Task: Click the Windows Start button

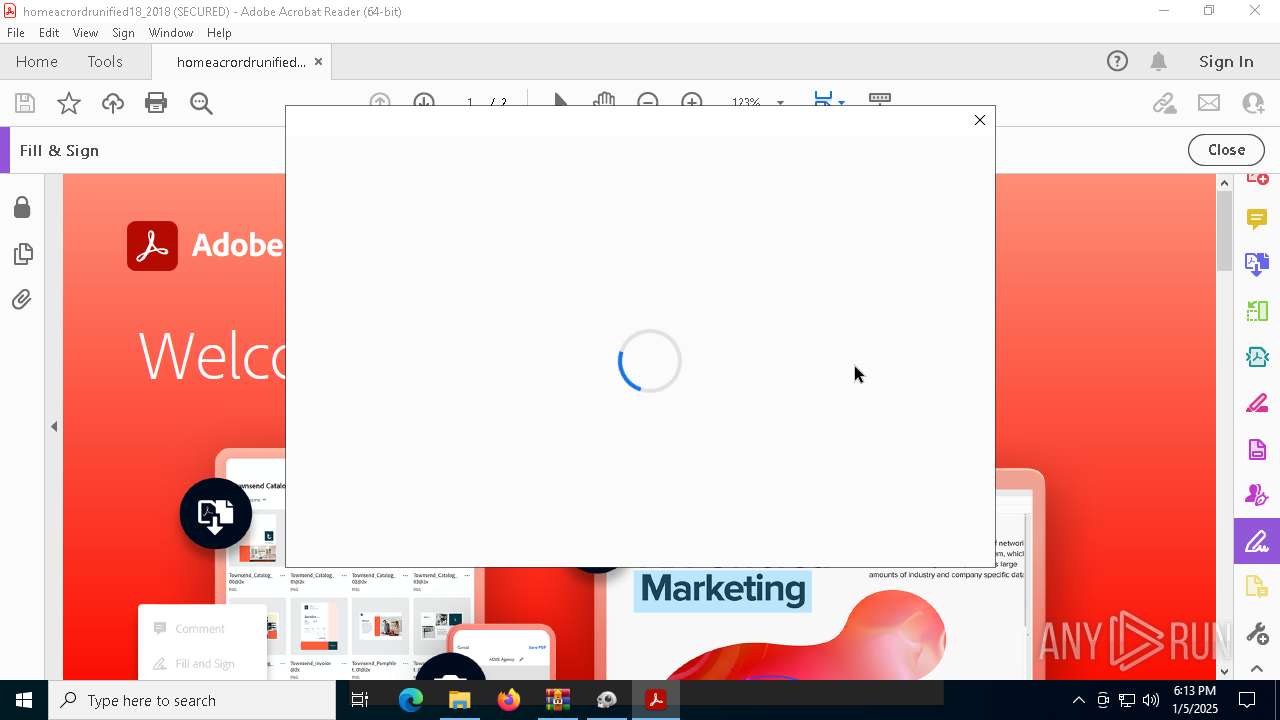Action: (x=24, y=700)
